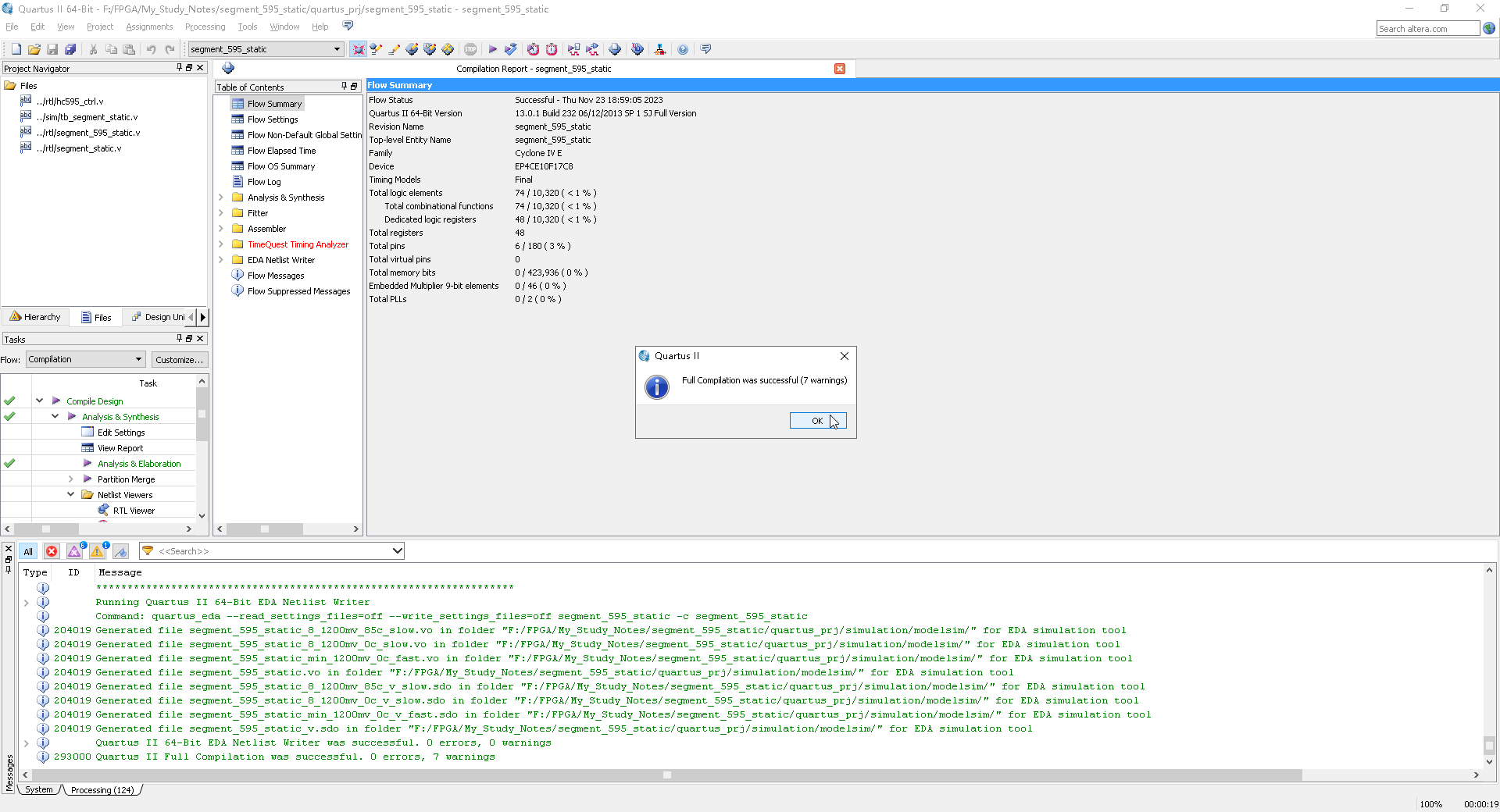Toggle the warning messages filter
Viewport: 1500px width, 812px height.
coord(98,551)
